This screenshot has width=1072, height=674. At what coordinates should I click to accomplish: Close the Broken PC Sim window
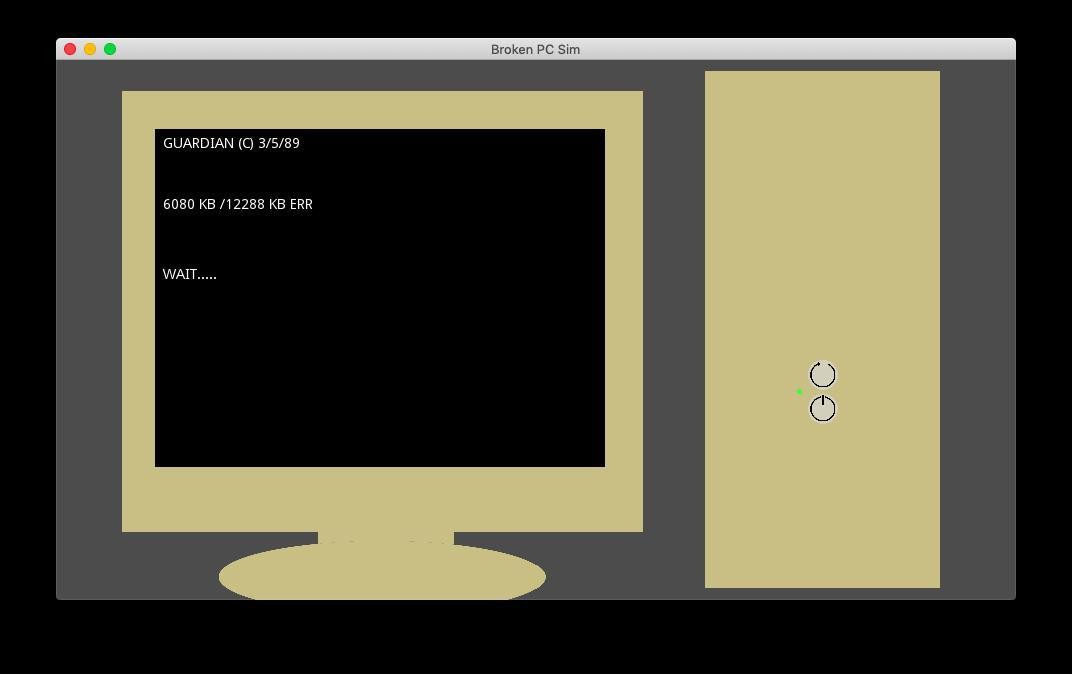click(70, 49)
